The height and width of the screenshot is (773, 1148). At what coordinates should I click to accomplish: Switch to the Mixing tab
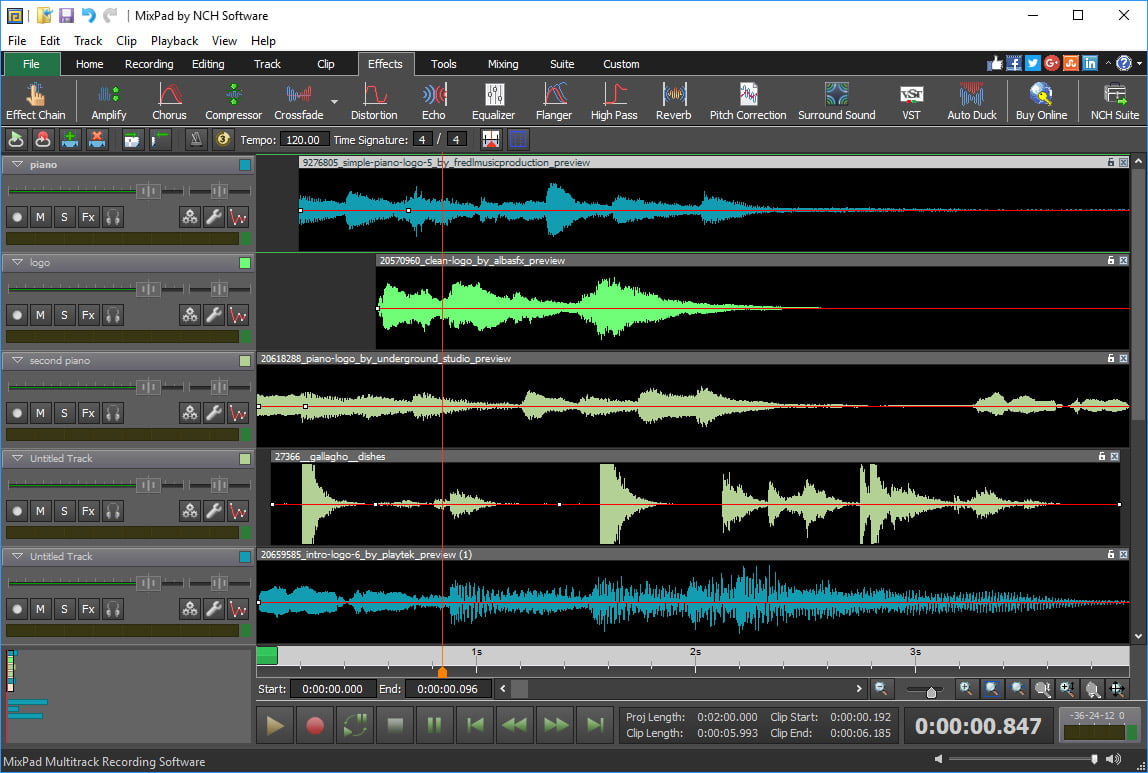pyautogui.click(x=503, y=63)
